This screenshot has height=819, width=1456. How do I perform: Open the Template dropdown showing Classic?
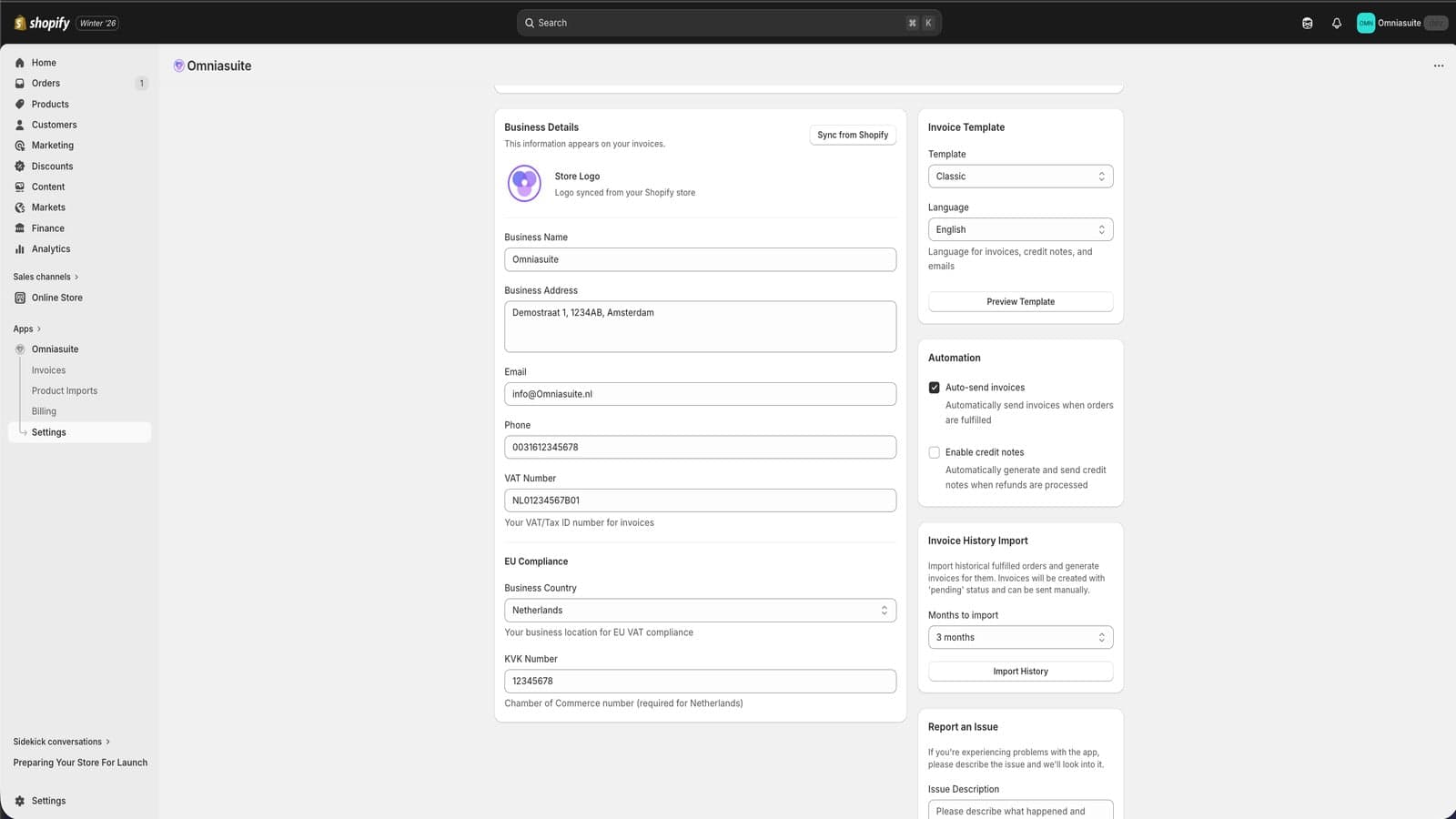[x=1020, y=177]
